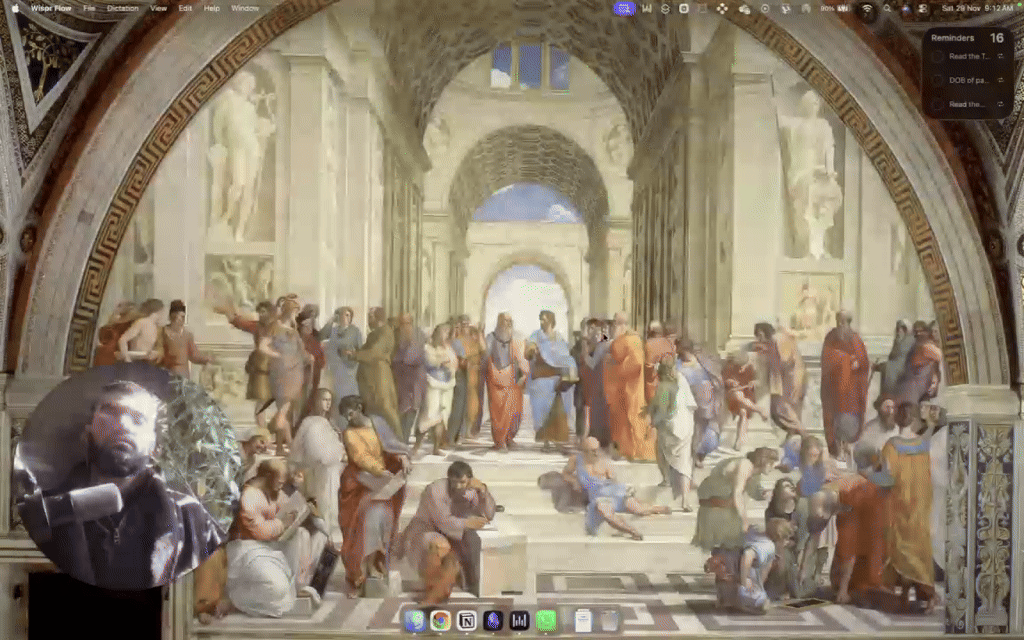
Task: Open Control Center from menu bar
Action: pos(923,8)
